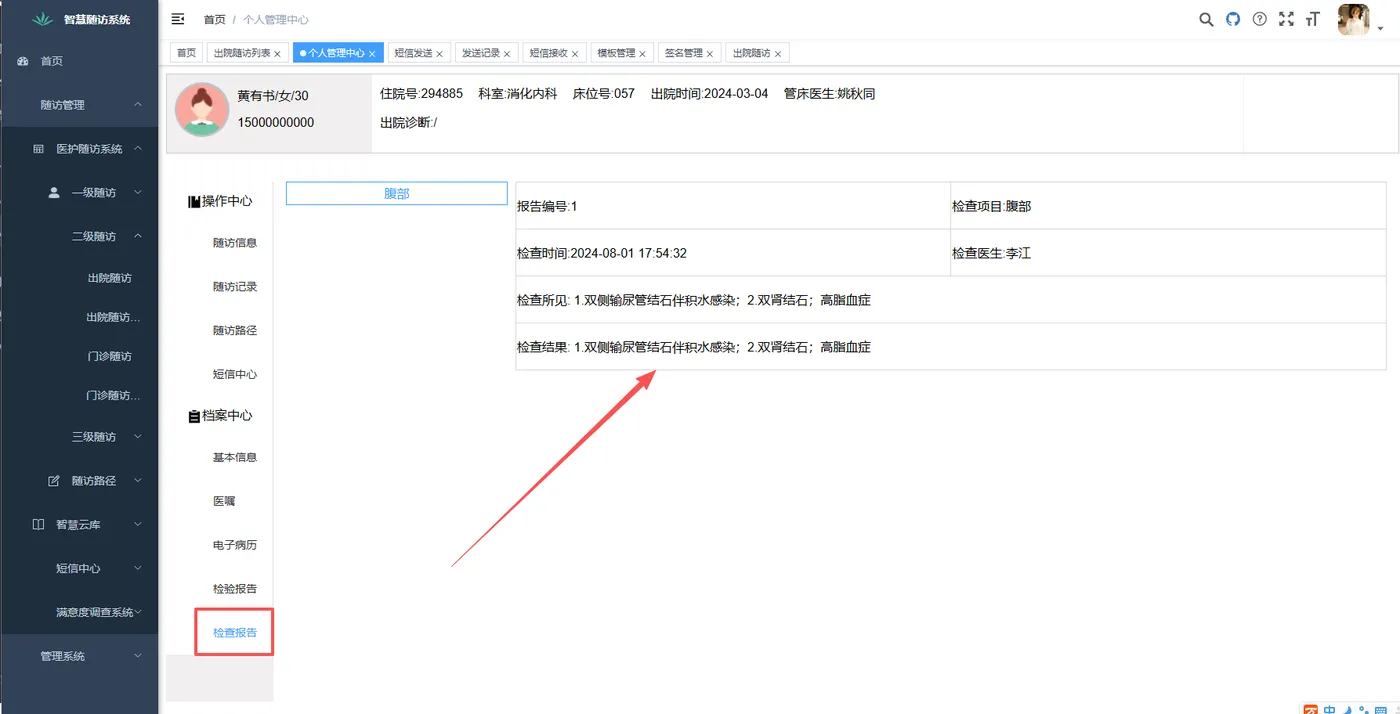Click 首页 in the breadcrumb

point(214,20)
